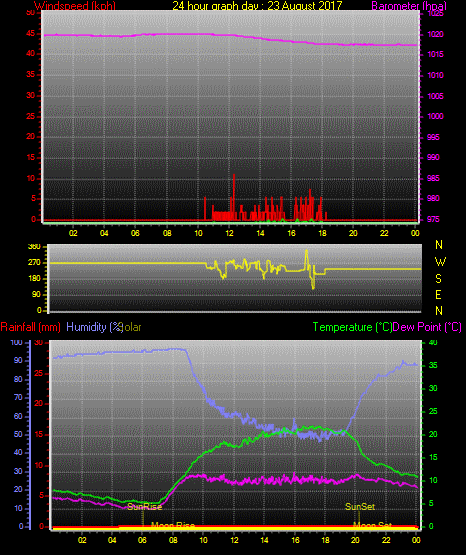Click the 50 humidity axis value

18,434
